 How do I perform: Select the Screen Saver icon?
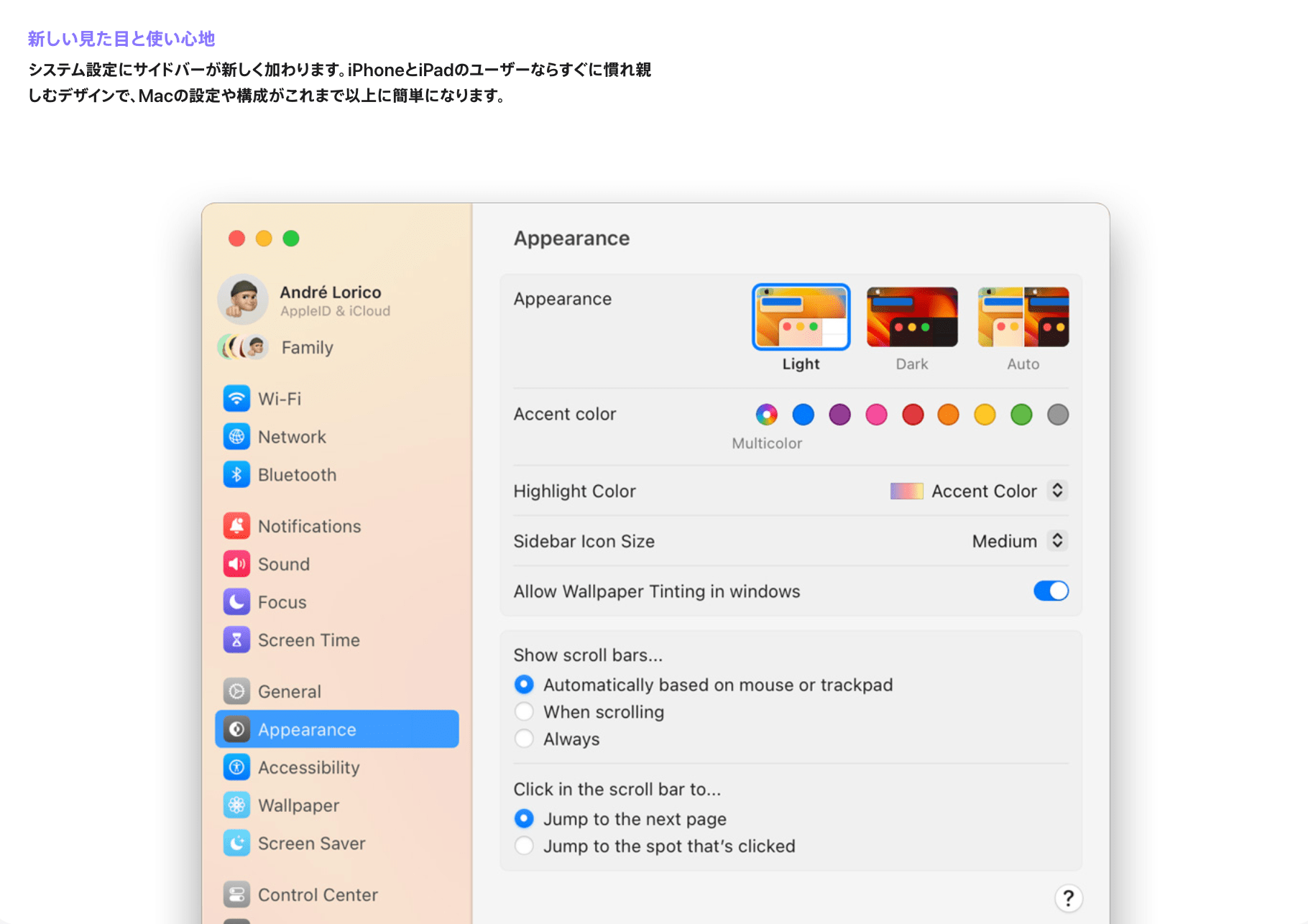click(236, 844)
